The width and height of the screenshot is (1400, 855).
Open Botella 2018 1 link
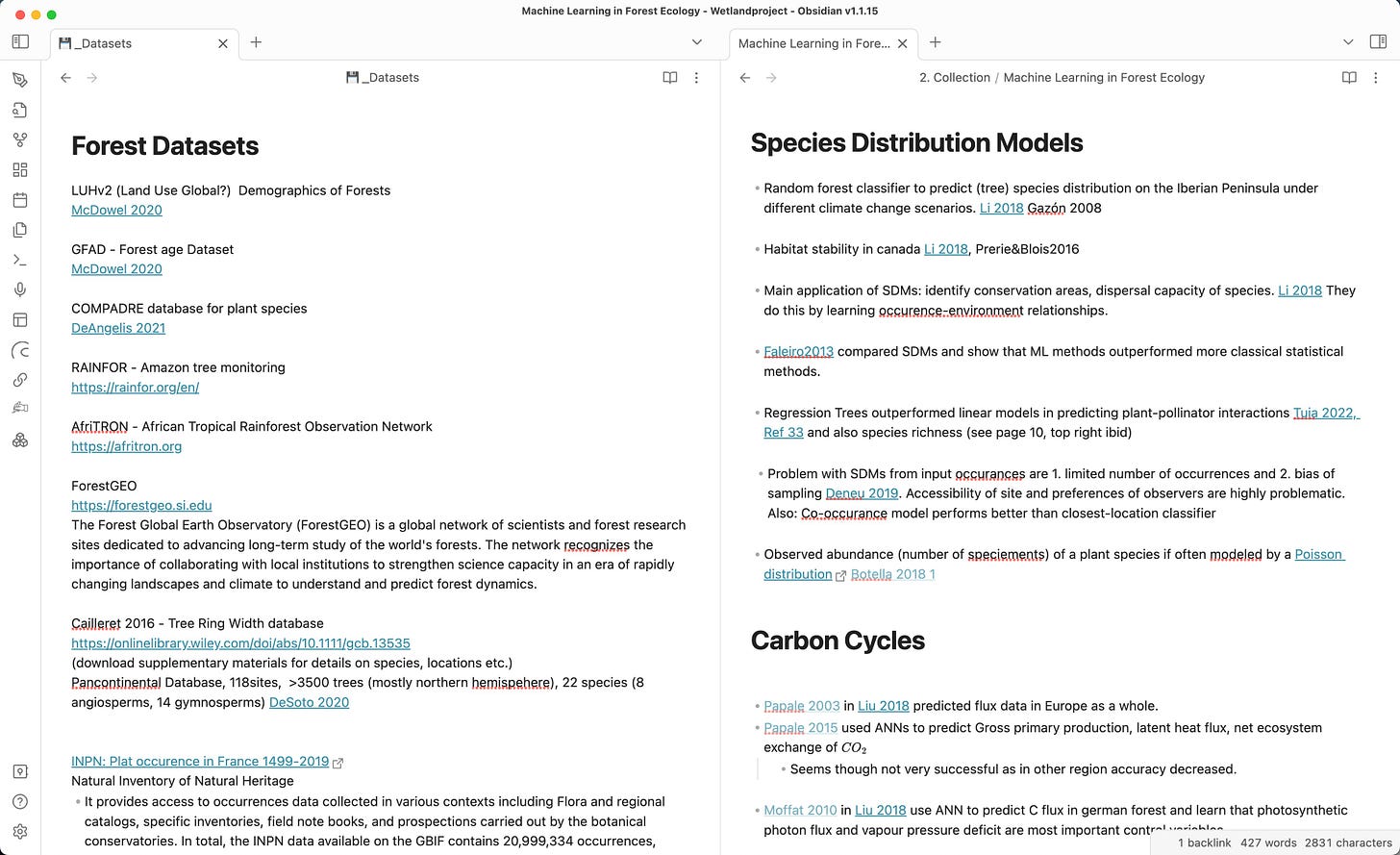(x=892, y=574)
